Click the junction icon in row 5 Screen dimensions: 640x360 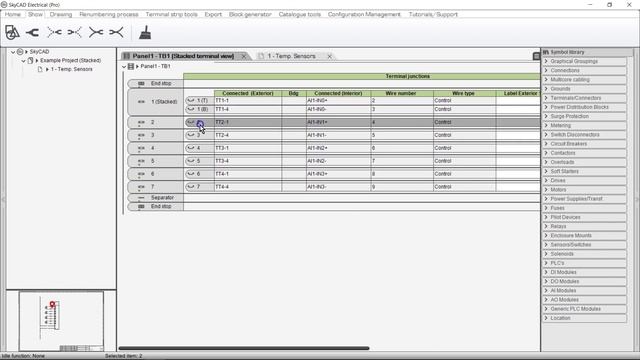191,161
